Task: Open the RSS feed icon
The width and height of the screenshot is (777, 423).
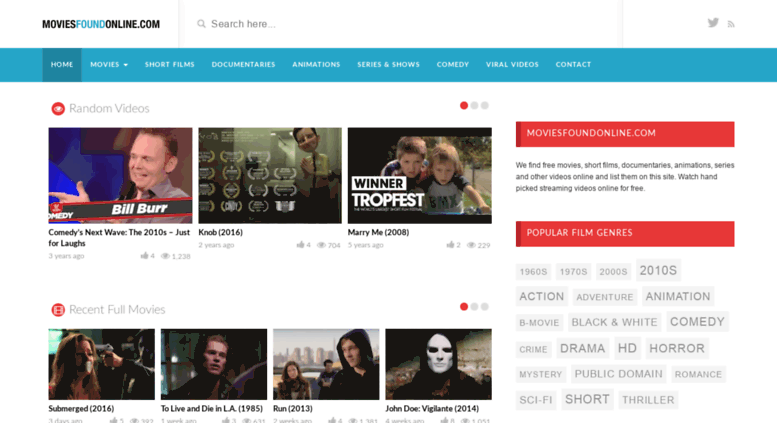Action: 731,24
